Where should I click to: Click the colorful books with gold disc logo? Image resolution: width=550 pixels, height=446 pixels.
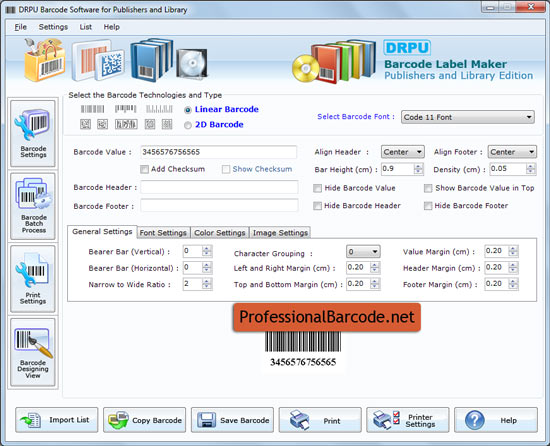[x=334, y=62]
